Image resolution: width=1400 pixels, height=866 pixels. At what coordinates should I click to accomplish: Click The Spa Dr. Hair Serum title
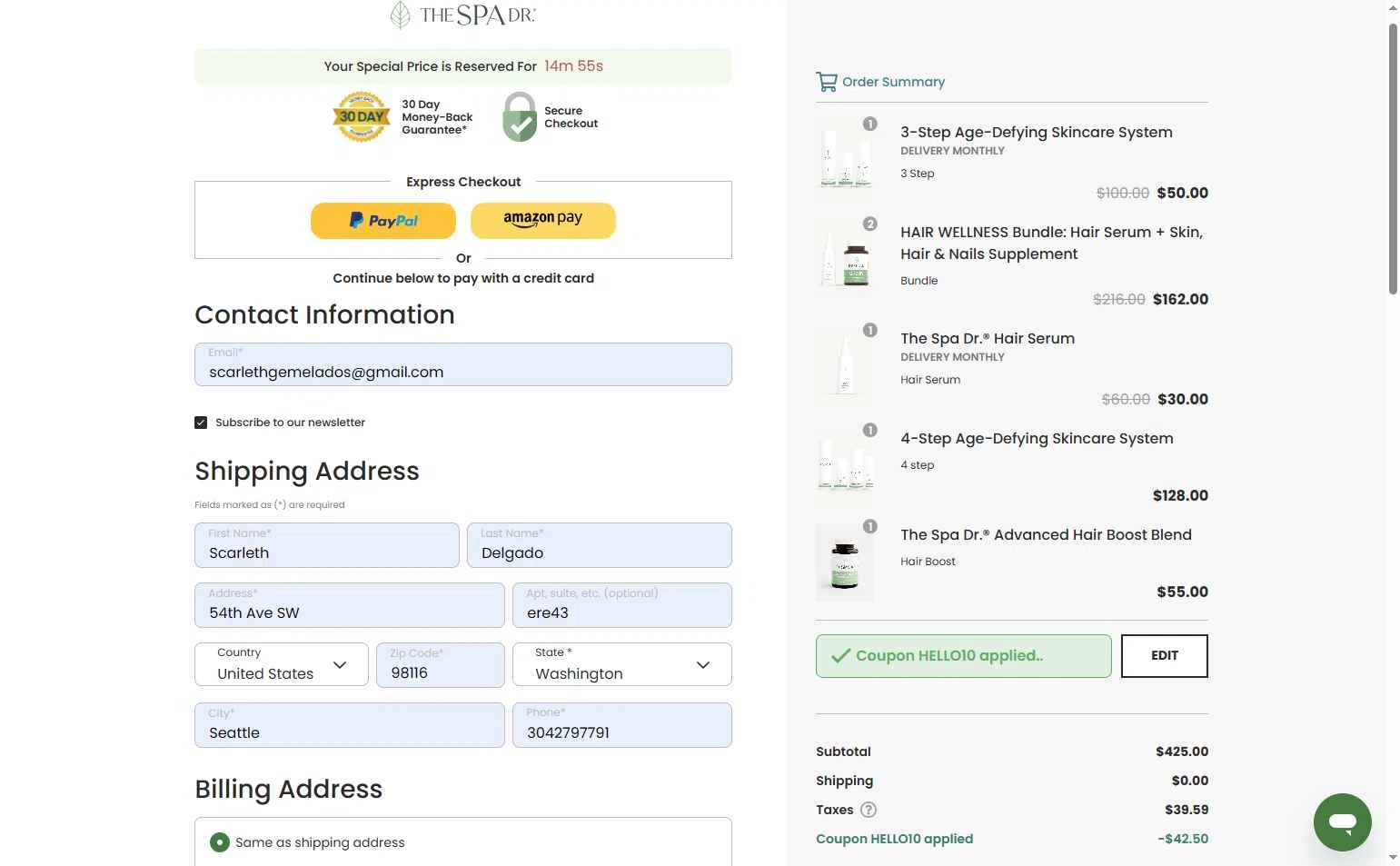click(988, 338)
